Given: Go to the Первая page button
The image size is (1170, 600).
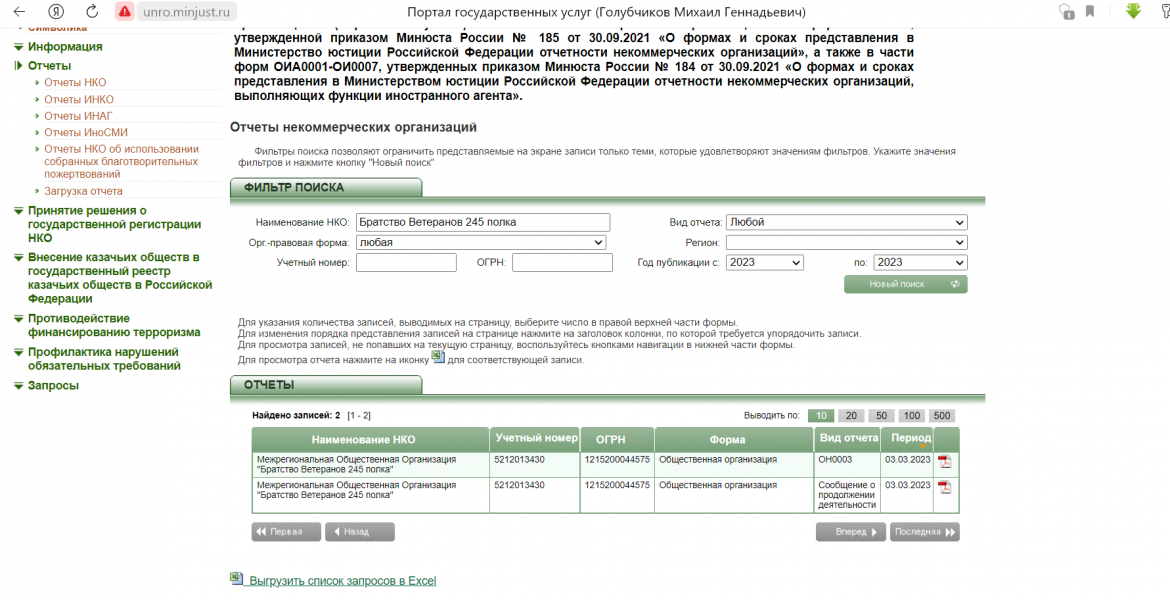Looking at the screenshot, I should 287,532.
